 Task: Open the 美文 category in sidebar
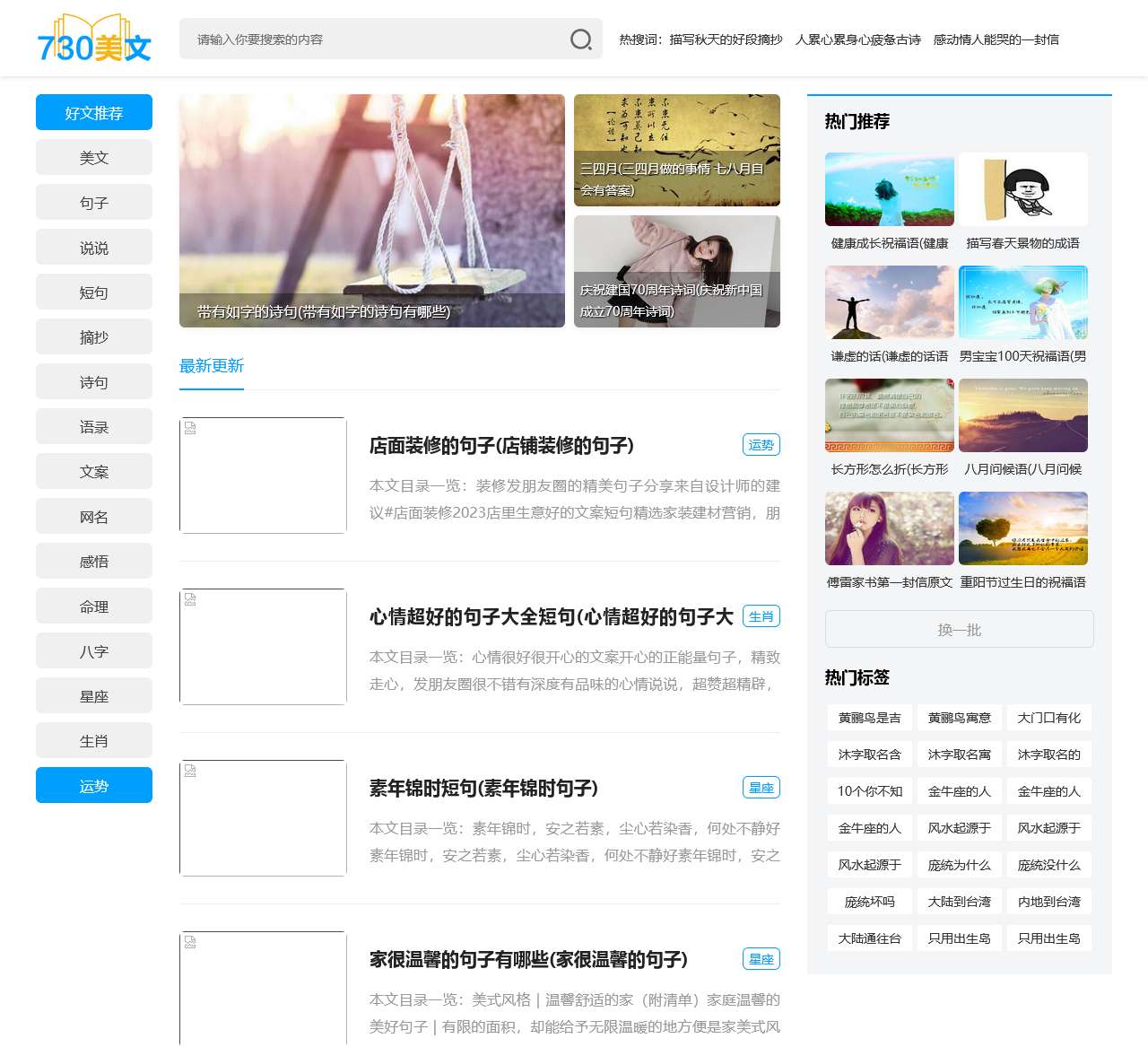(93, 157)
